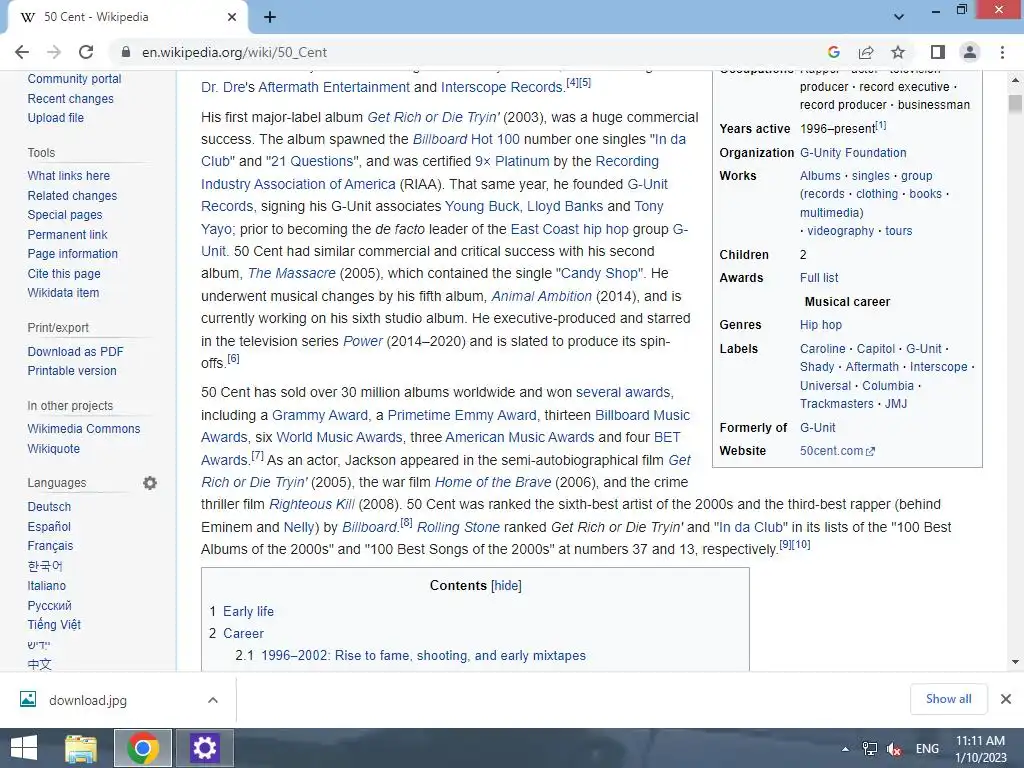Show all downloads
Screen dimensions: 1024x768
click(948, 699)
